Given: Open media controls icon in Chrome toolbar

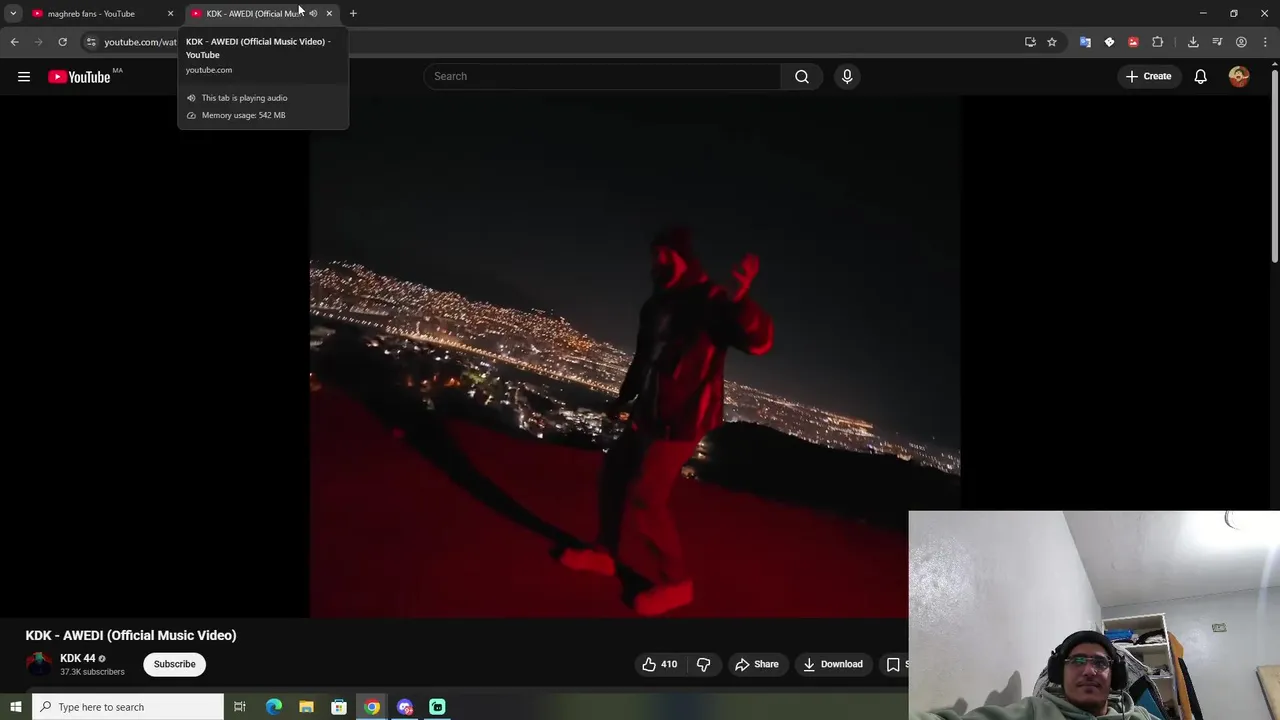Looking at the screenshot, I should 1217,42.
